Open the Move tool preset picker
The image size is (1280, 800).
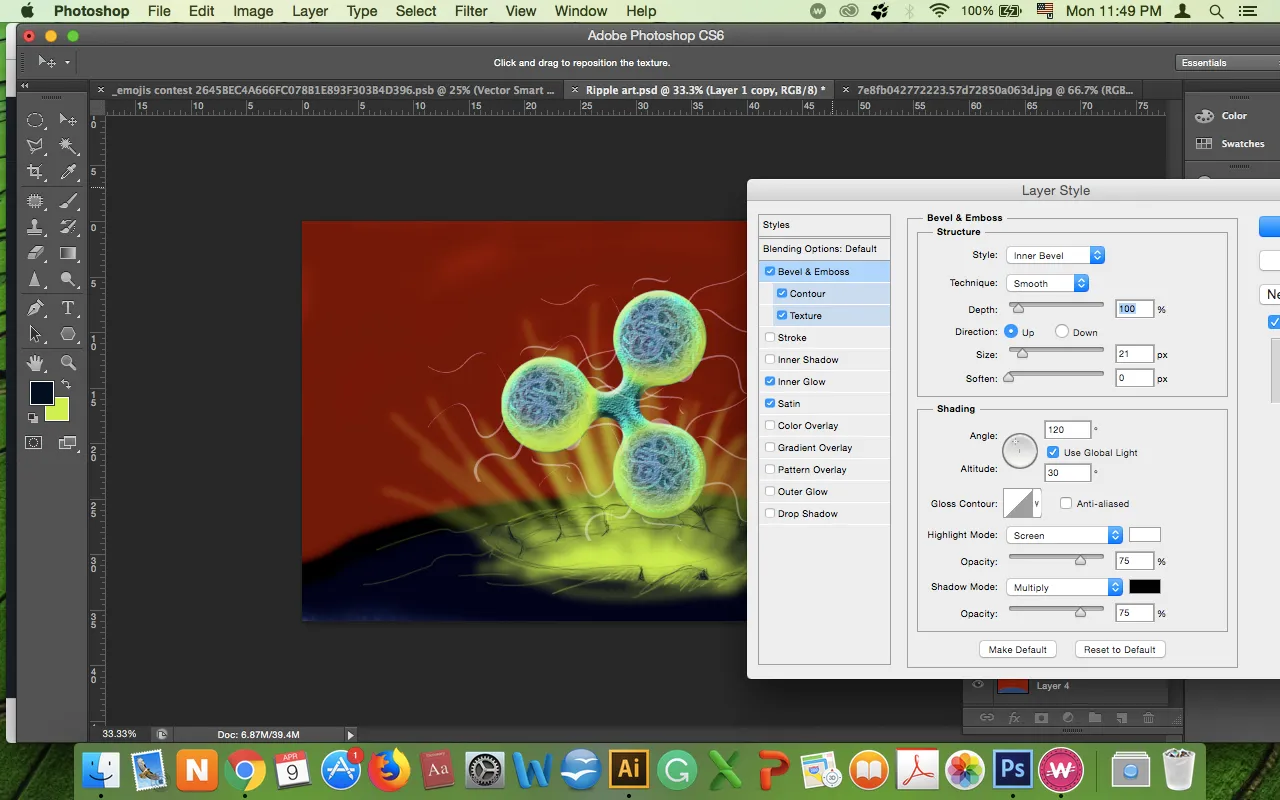point(67,62)
